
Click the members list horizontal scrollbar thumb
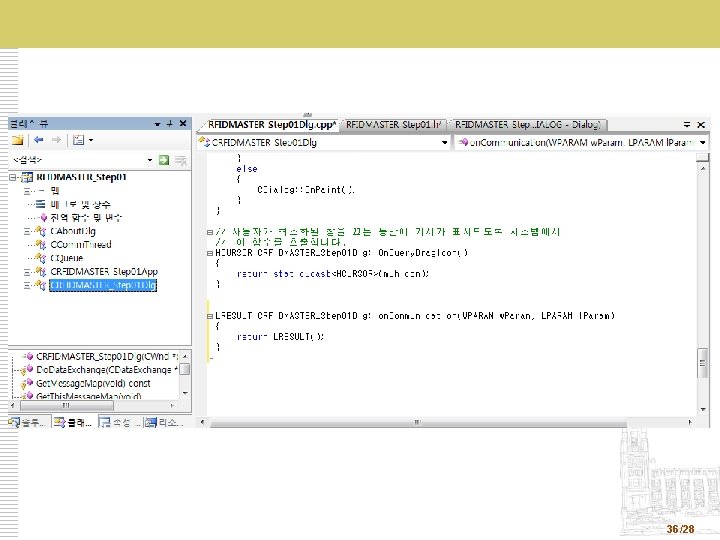pos(67,405)
